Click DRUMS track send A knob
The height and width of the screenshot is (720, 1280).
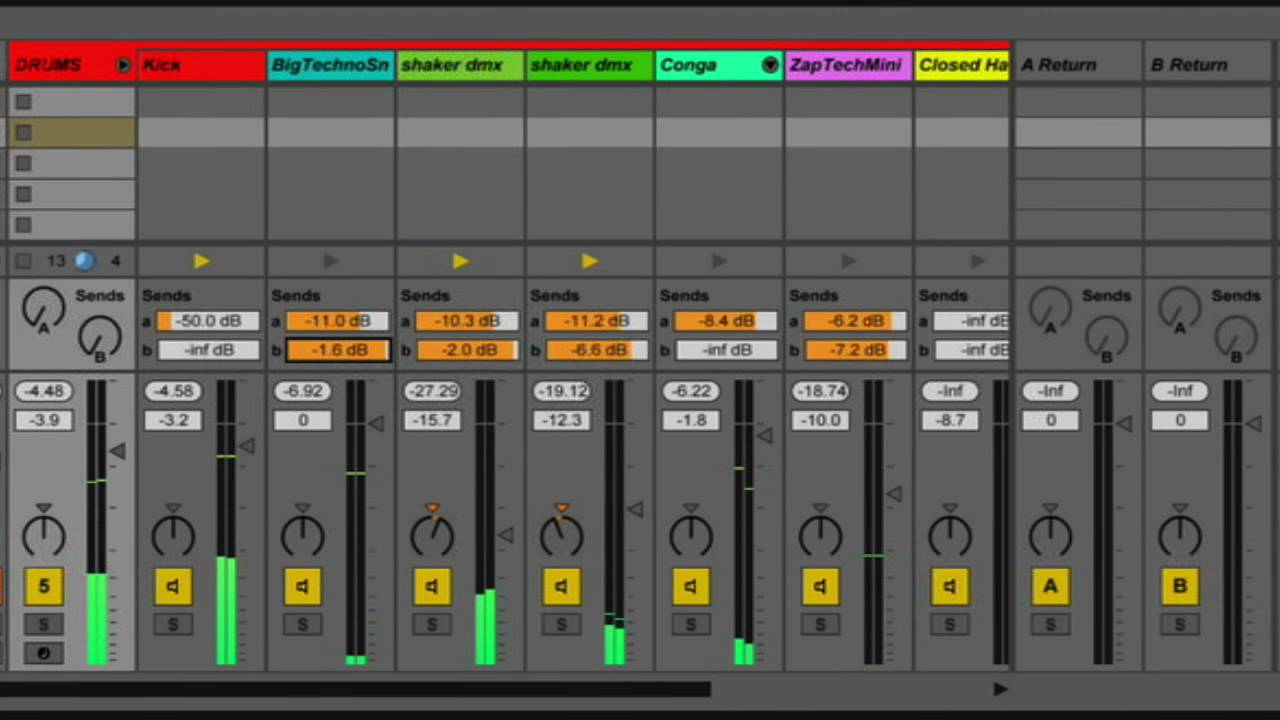click(43, 309)
